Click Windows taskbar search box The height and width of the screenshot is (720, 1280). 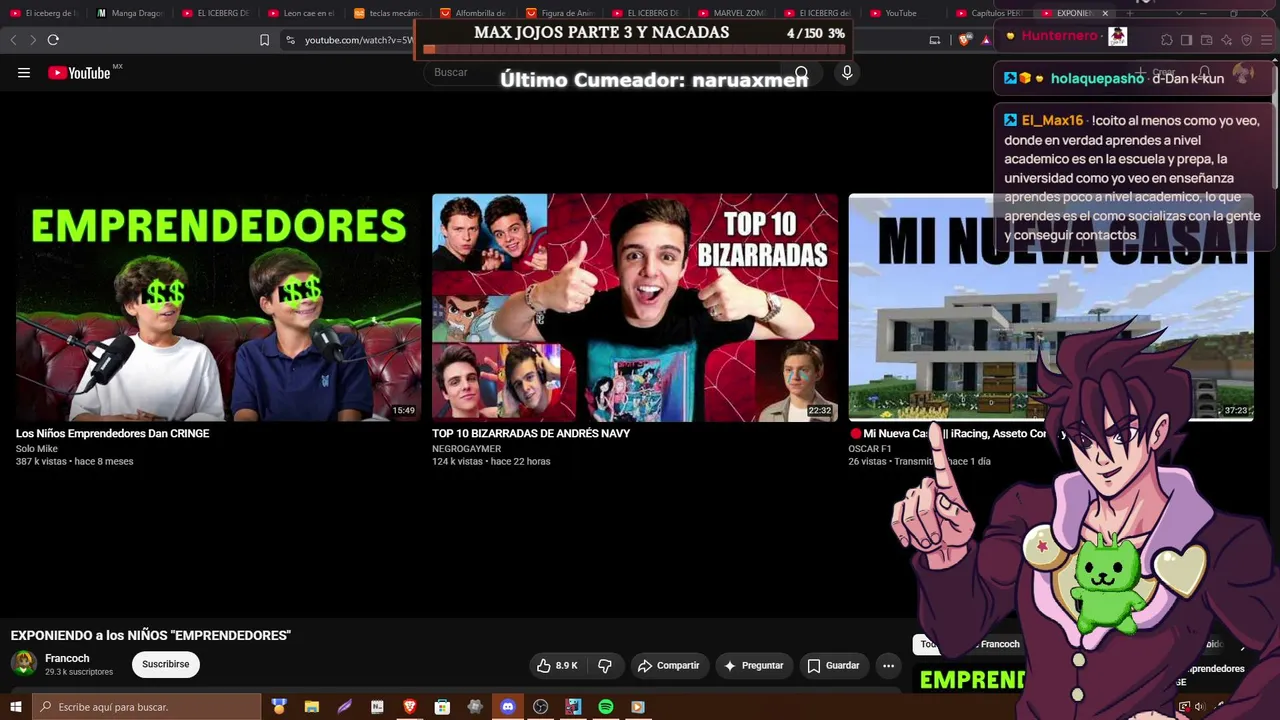[x=146, y=707]
